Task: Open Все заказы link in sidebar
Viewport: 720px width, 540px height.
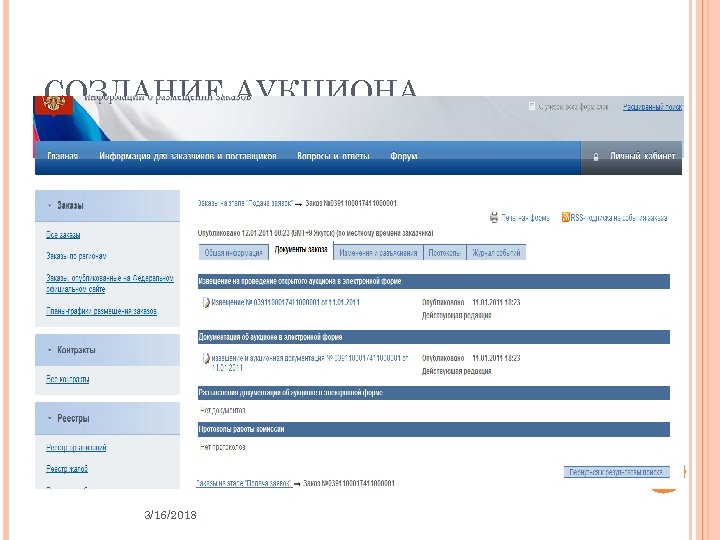Action: pyautogui.click(x=63, y=235)
